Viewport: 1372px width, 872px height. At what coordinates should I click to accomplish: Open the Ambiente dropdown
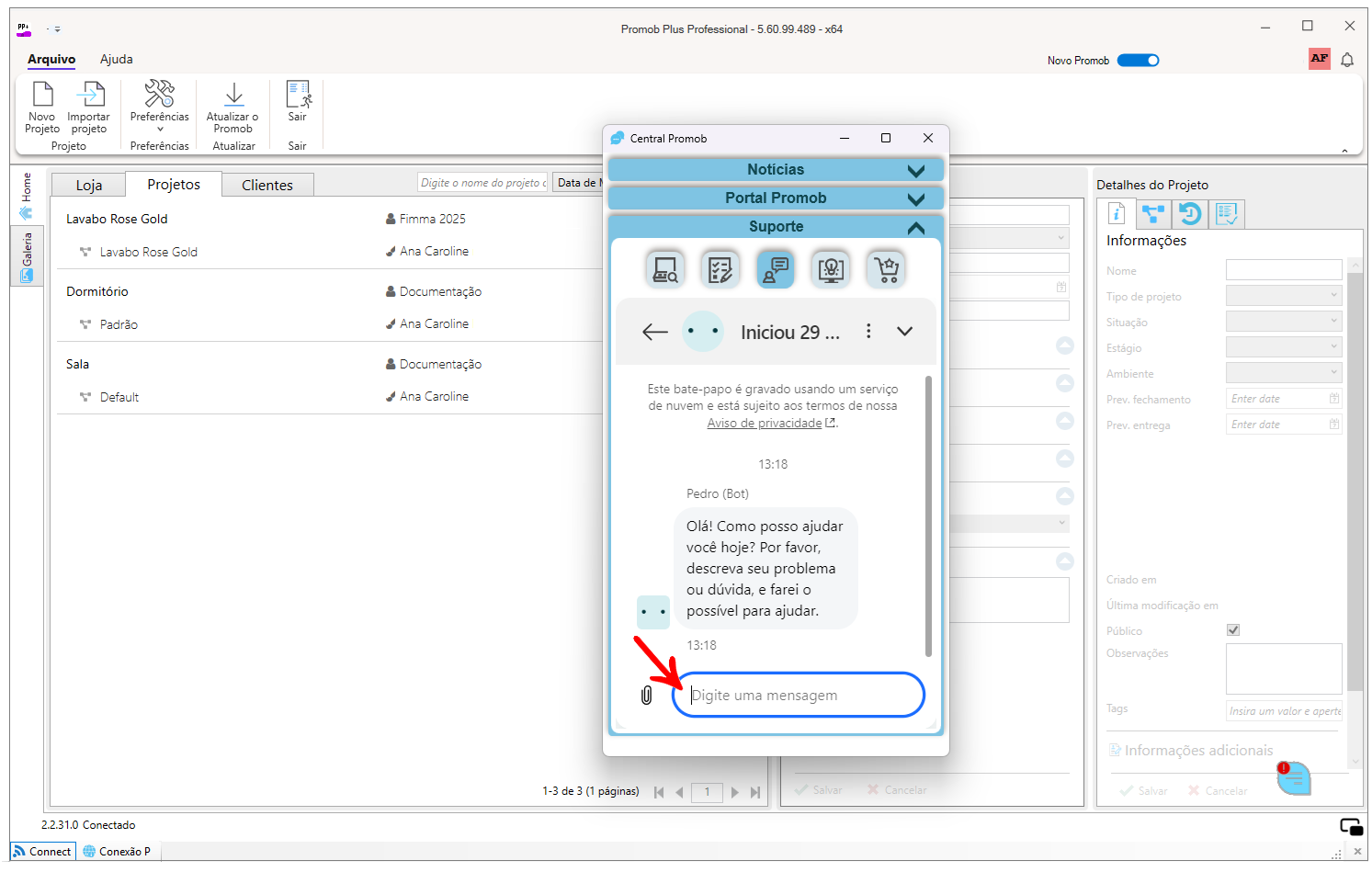[x=1284, y=373]
